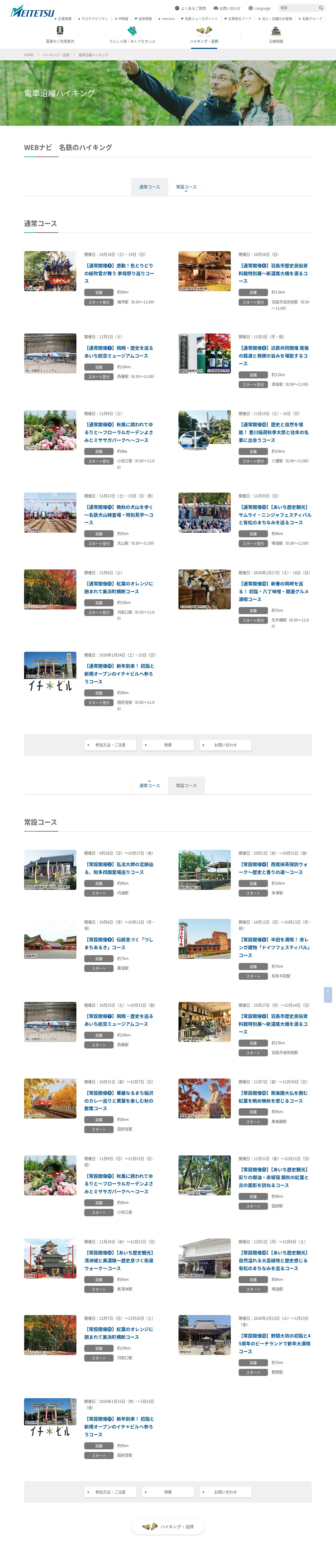The image size is (336, 1568).
Task: Click the イチ＊ビル thumbnail of regular course 11
Action: click(50, 671)
